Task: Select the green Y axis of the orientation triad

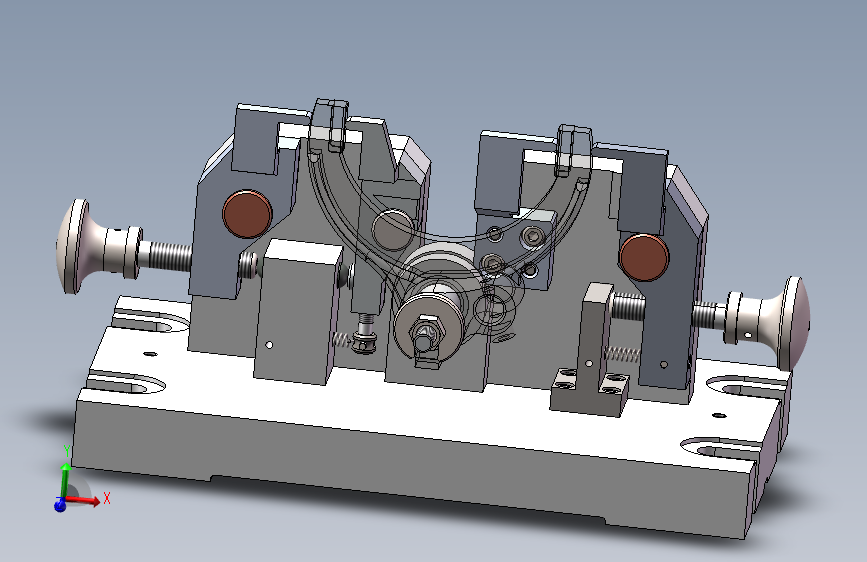Action: coord(65,480)
